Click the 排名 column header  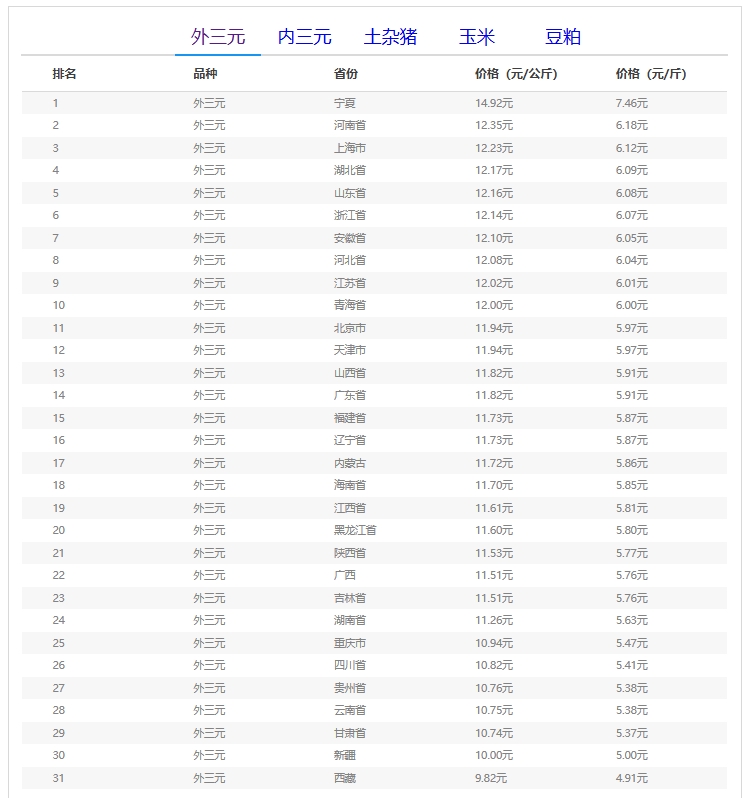(x=65, y=74)
